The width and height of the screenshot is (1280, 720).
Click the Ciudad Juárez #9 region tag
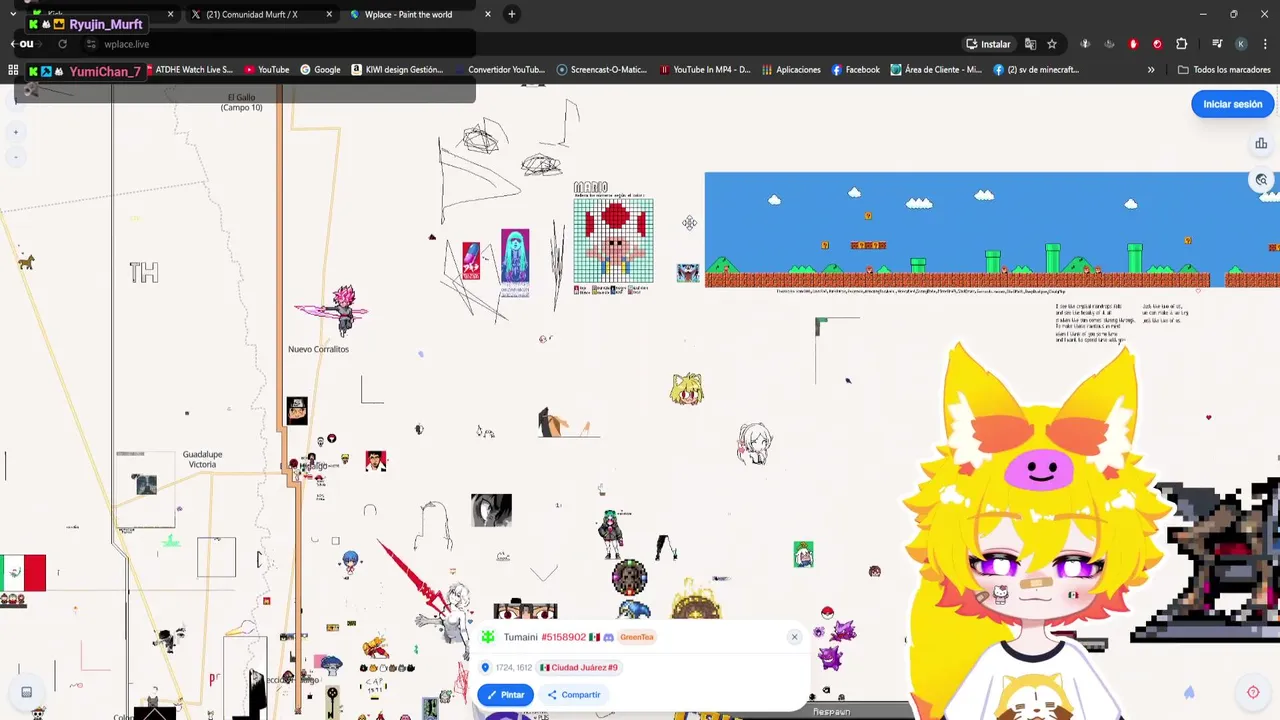pyautogui.click(x=579, y=667)
